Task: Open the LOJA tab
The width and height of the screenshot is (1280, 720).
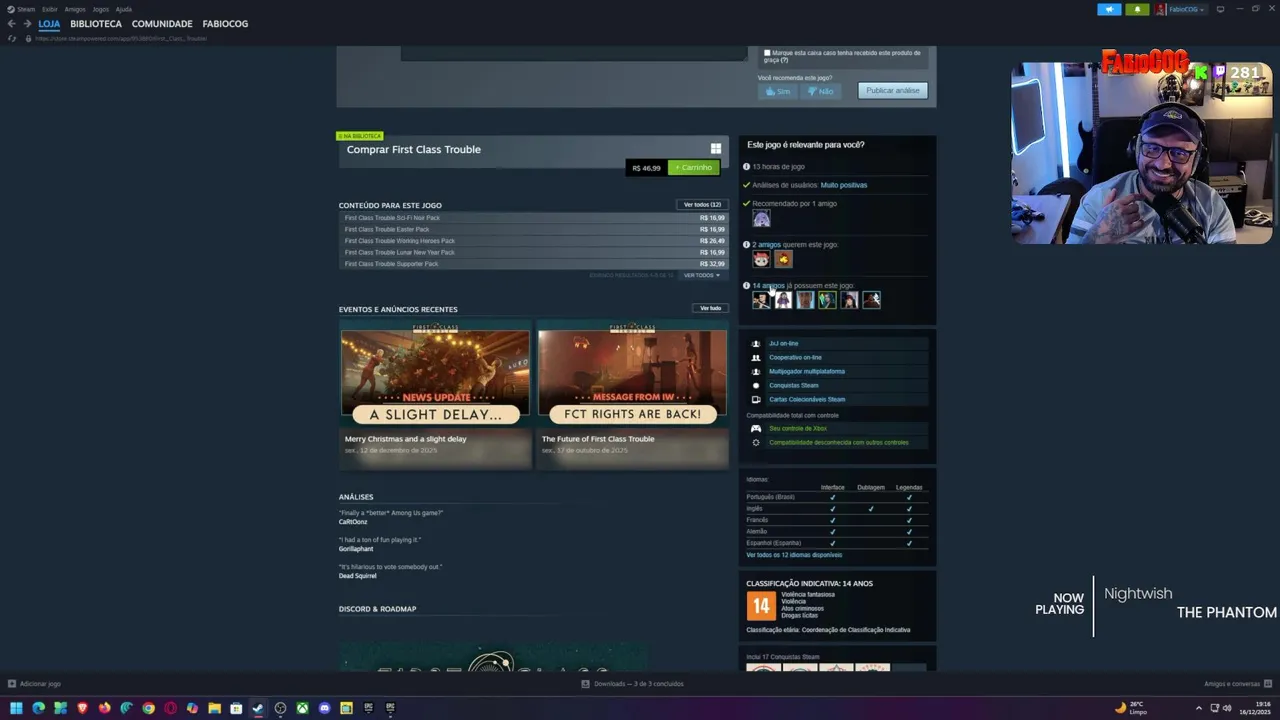Action: tap(49, 23)
